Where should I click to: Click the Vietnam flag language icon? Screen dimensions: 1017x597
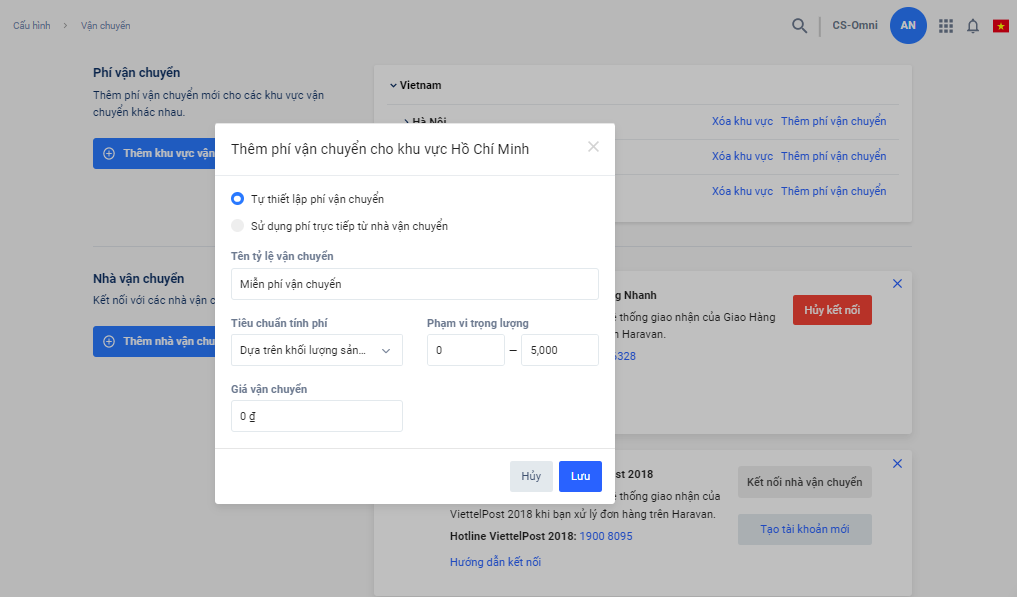coord(1000,26)
